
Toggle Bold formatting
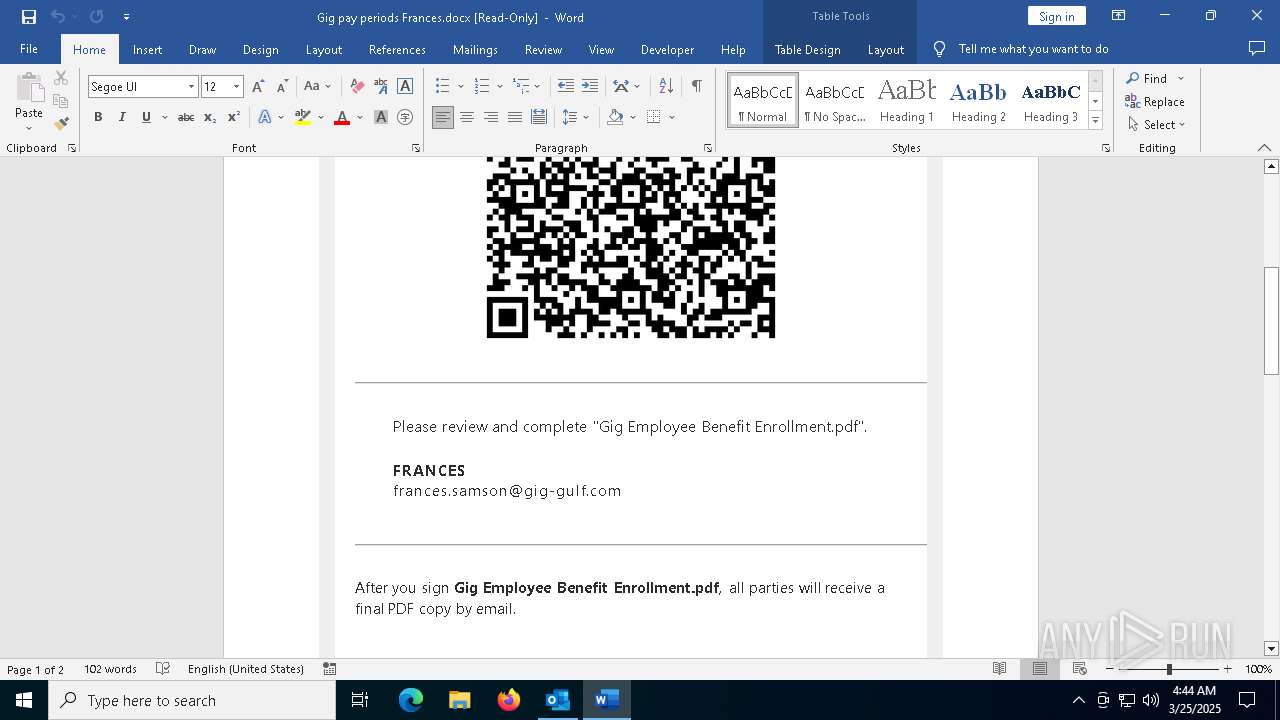[x=98, y=117]
